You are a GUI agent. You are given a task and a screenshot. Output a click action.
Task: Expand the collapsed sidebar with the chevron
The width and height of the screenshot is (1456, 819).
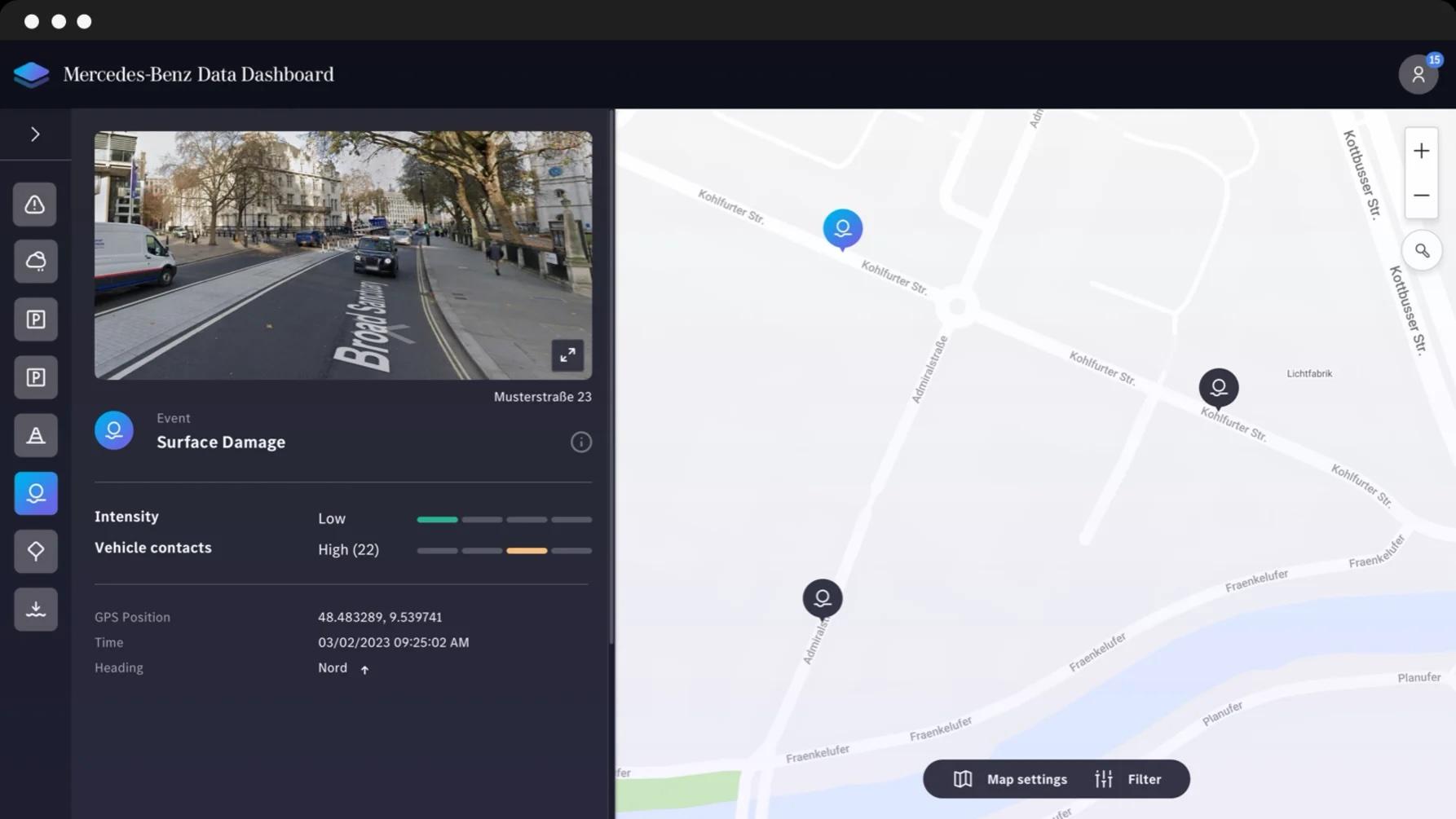pyautogui.click(x=35, y=134)
